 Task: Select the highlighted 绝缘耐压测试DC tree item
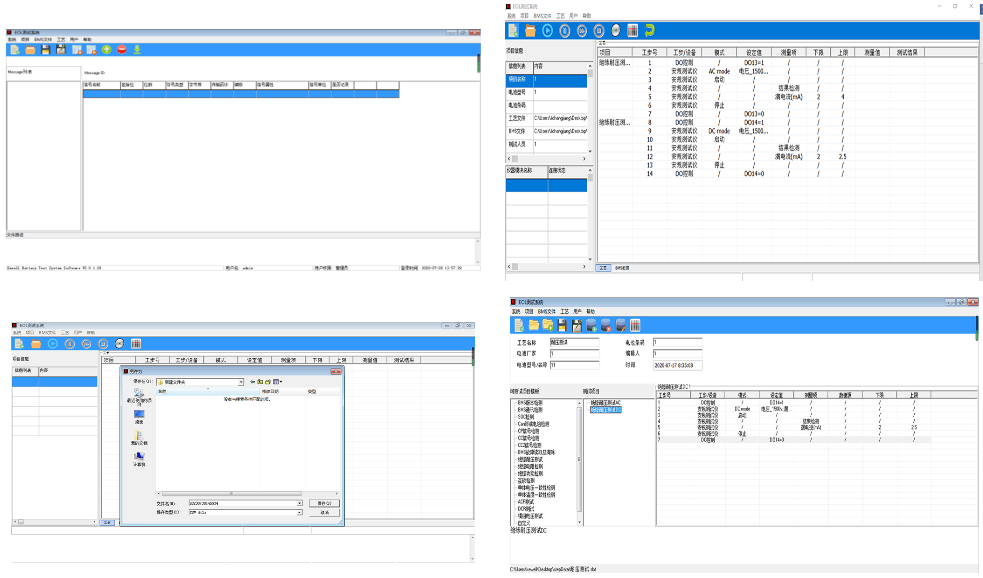pyautogui.click(x=606, y=410)
